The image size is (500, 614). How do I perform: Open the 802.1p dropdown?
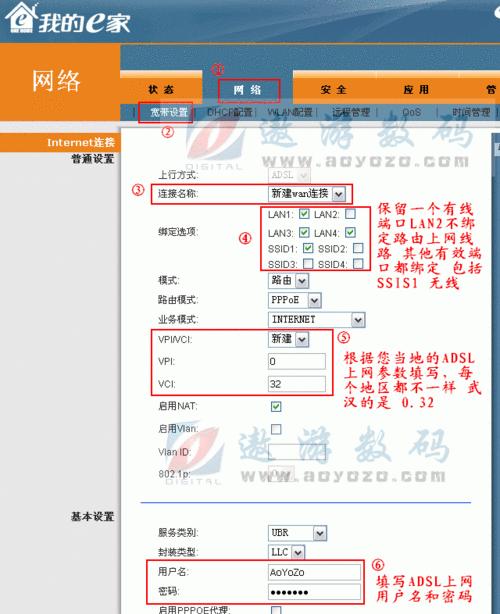coord(281,474)
